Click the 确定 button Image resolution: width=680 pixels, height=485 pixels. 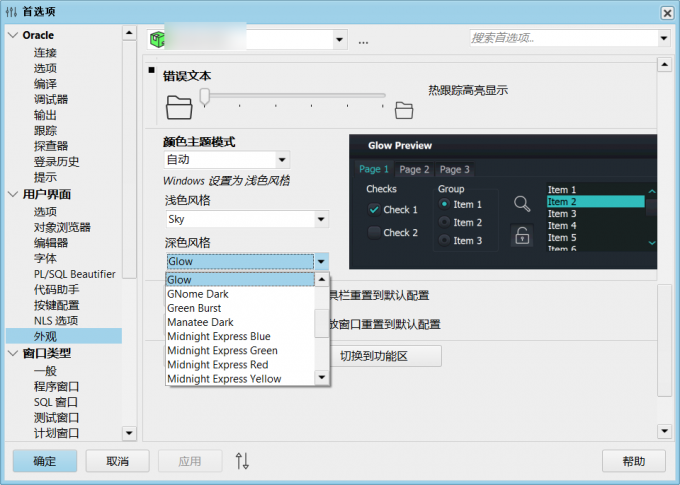[45, 461]
